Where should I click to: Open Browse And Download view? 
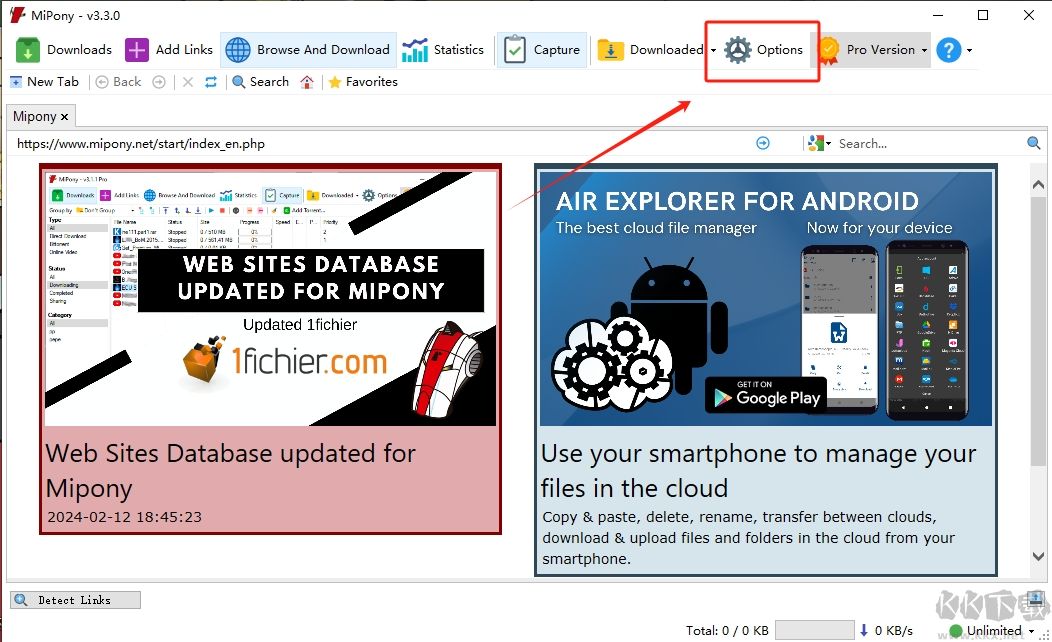308,50
